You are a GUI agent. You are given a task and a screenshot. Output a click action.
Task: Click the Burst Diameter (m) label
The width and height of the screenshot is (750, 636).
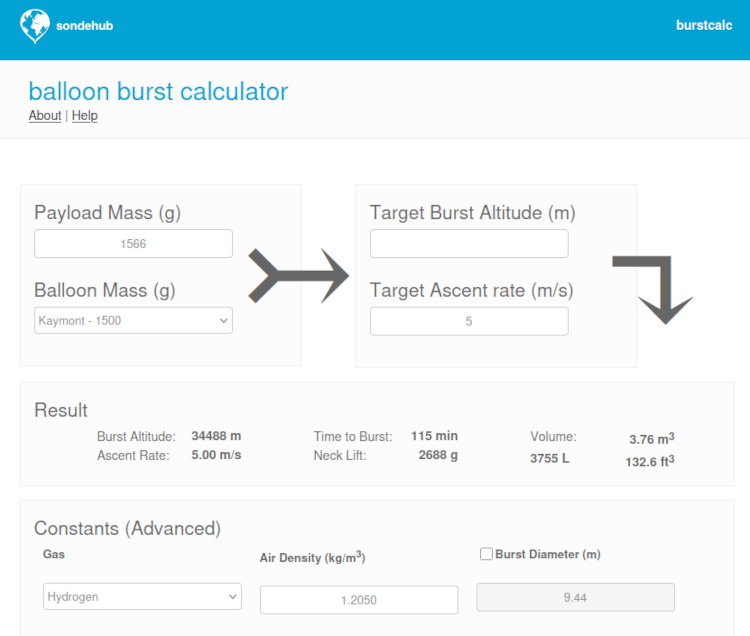pos(548,554)
